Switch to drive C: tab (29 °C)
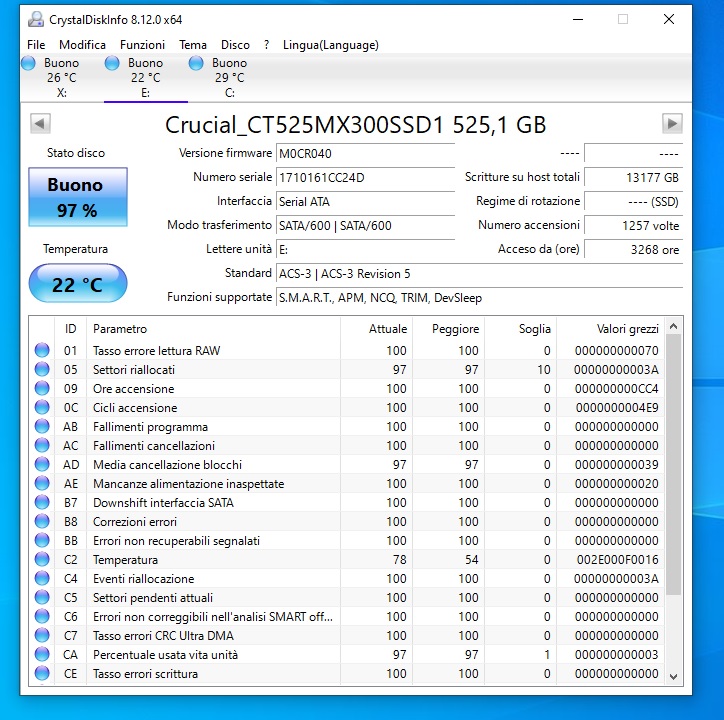 [x=230, y=78]
